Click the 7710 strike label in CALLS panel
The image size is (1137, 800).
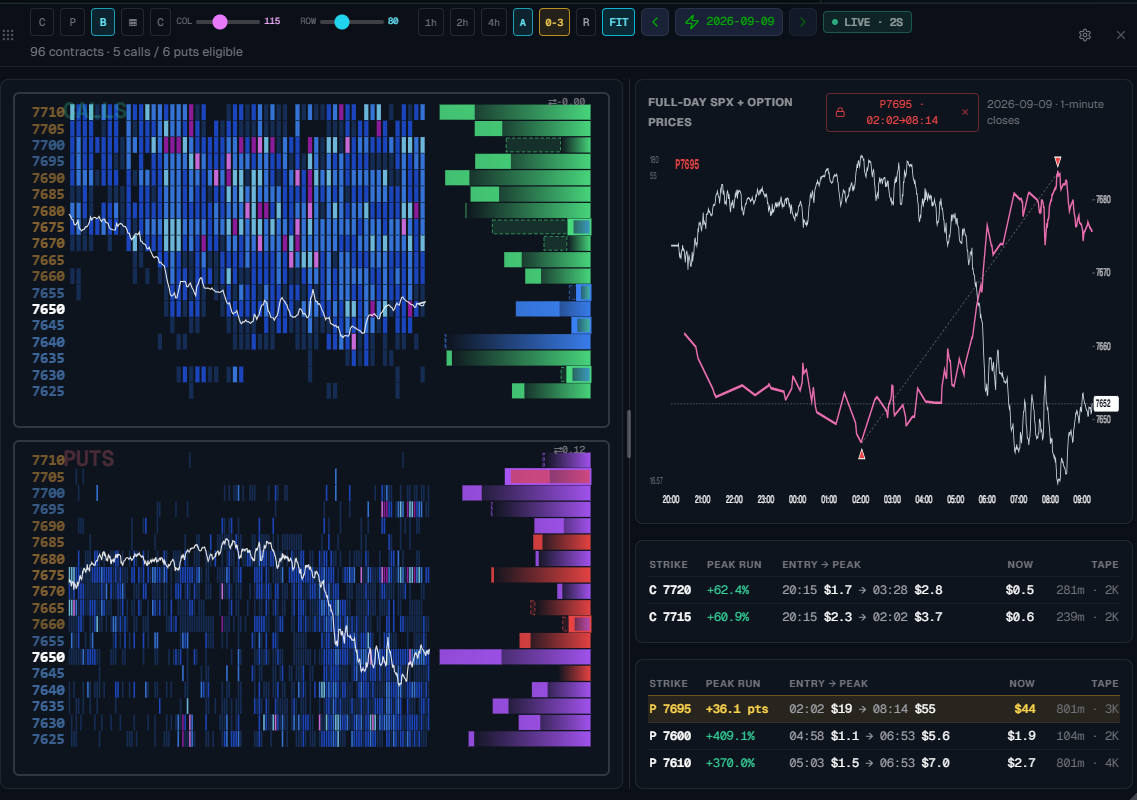click(48, 112)
